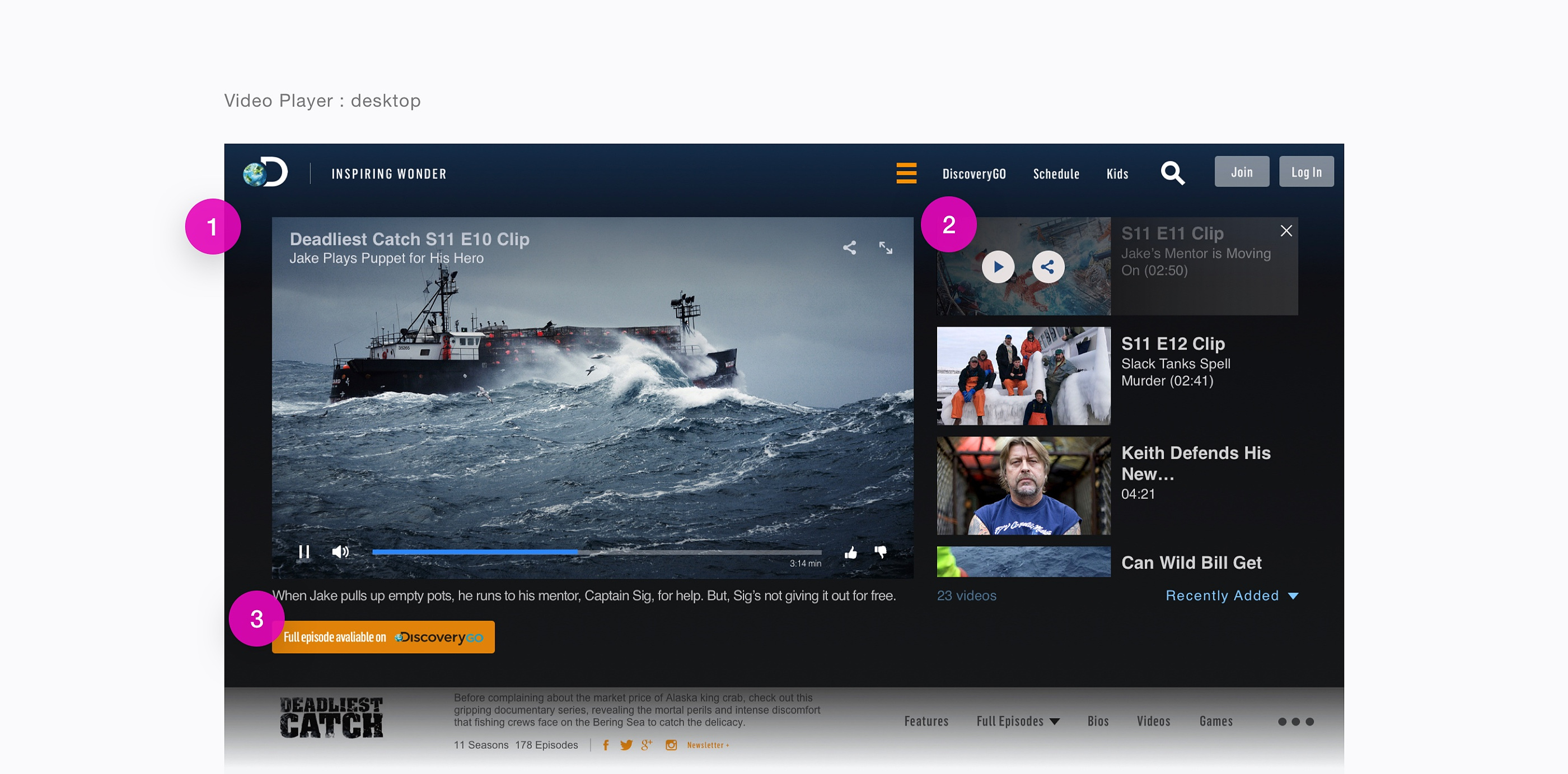Mute the video volume speaker icon
1568x774 pixels.
click(340, 552)
